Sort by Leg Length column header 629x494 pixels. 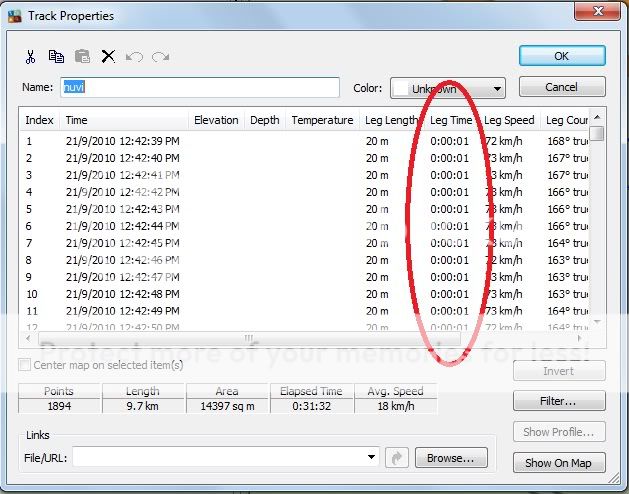(x=391, y=120)
